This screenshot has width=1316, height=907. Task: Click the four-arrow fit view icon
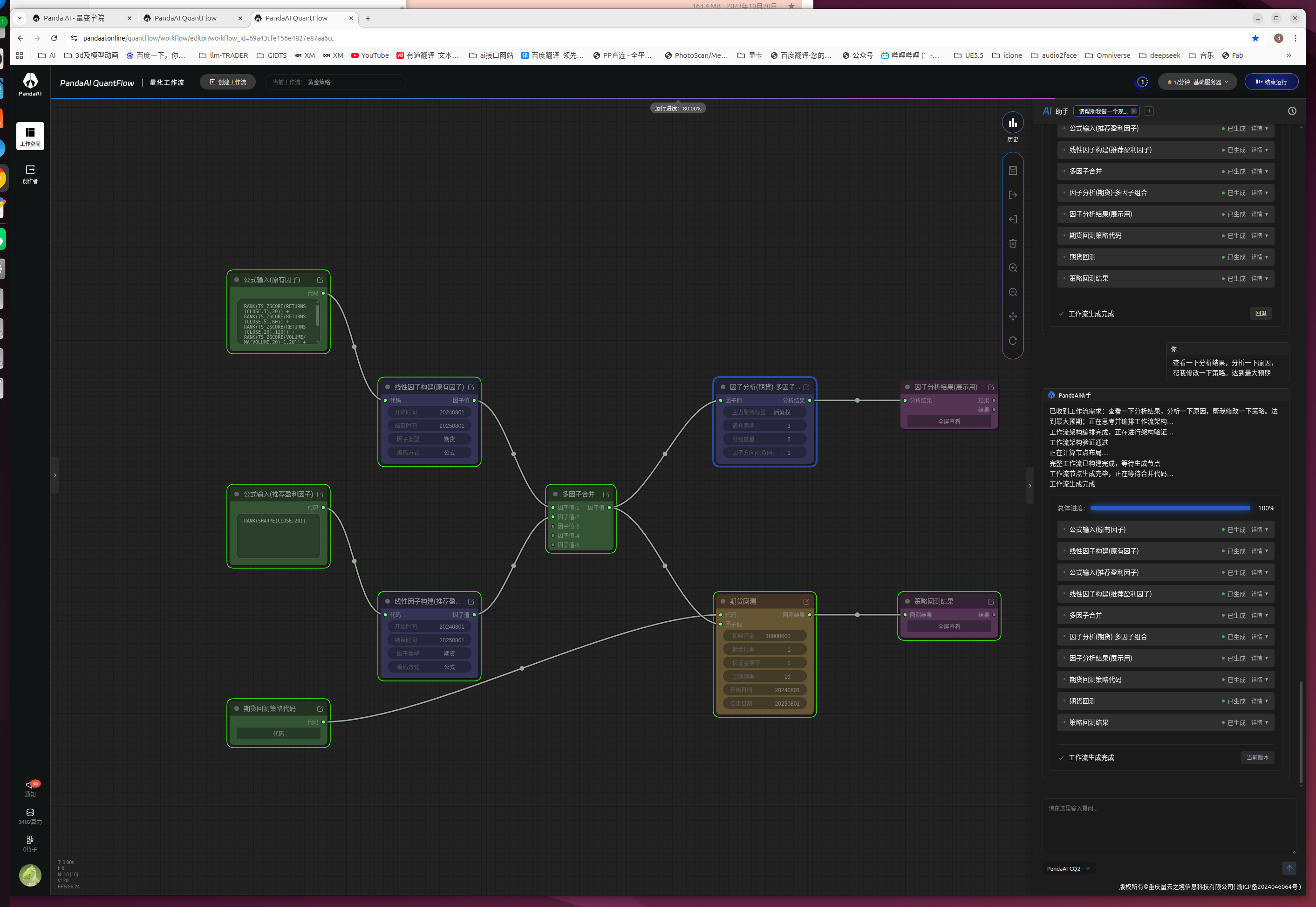click(x=1013, y=316)
